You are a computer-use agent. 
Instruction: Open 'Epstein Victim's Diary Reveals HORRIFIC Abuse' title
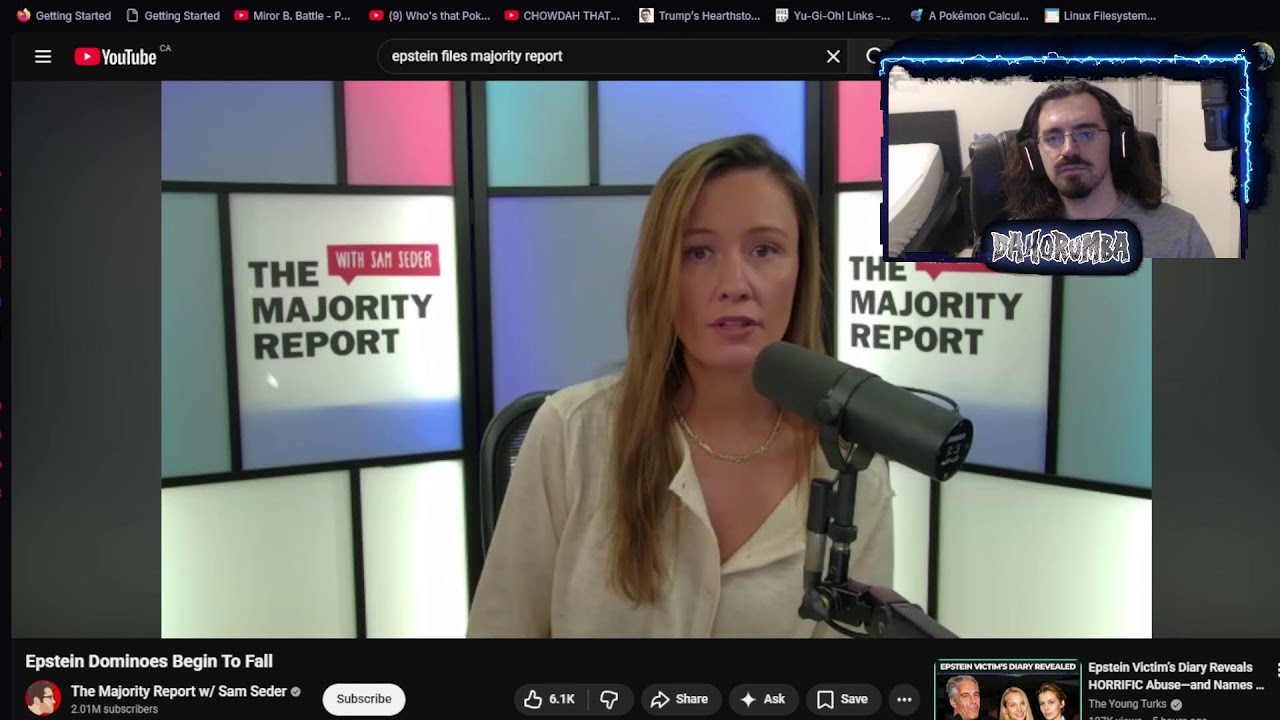[x=1176, y=676]
